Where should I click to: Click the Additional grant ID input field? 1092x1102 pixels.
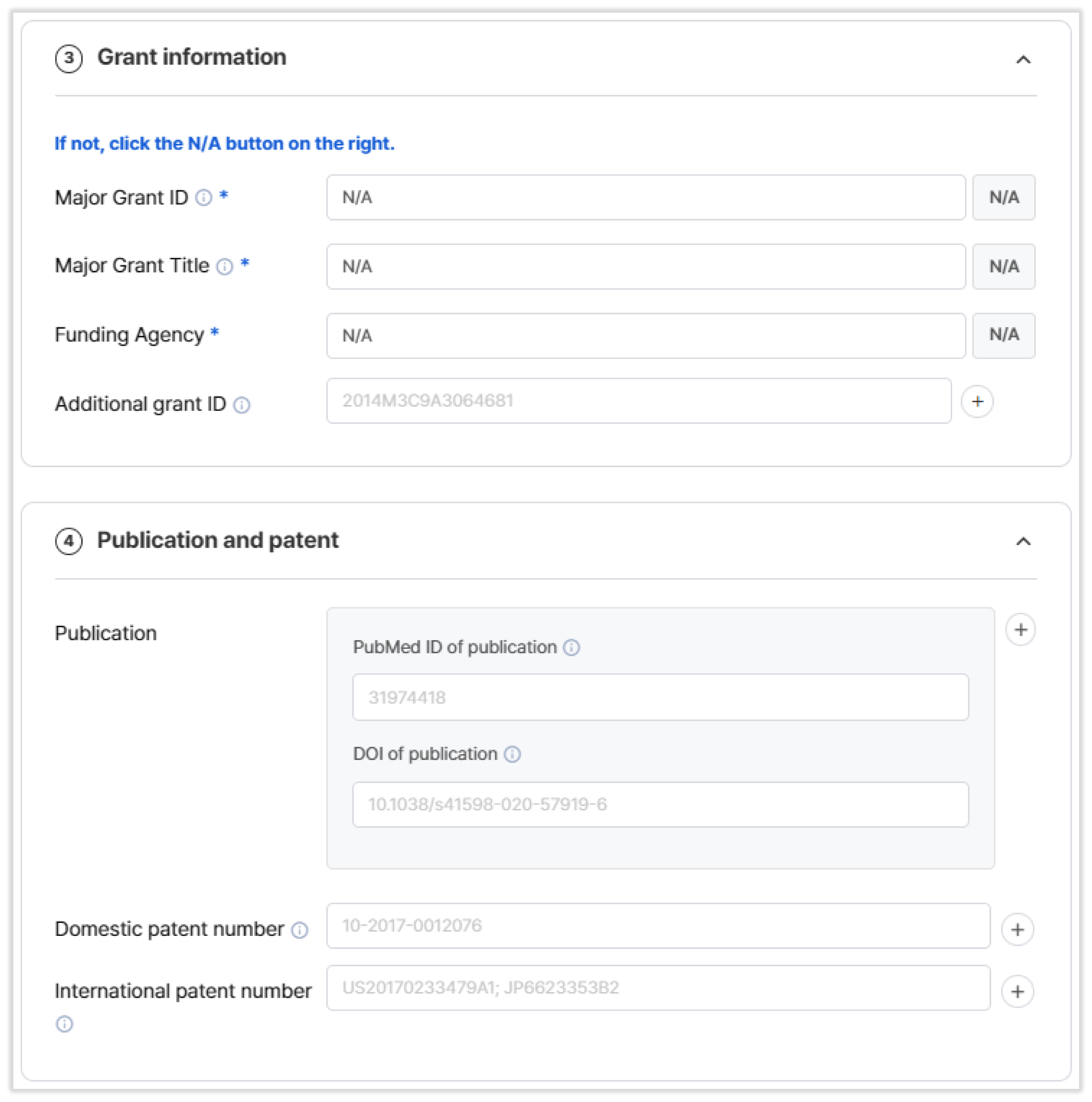pos(638,401)
